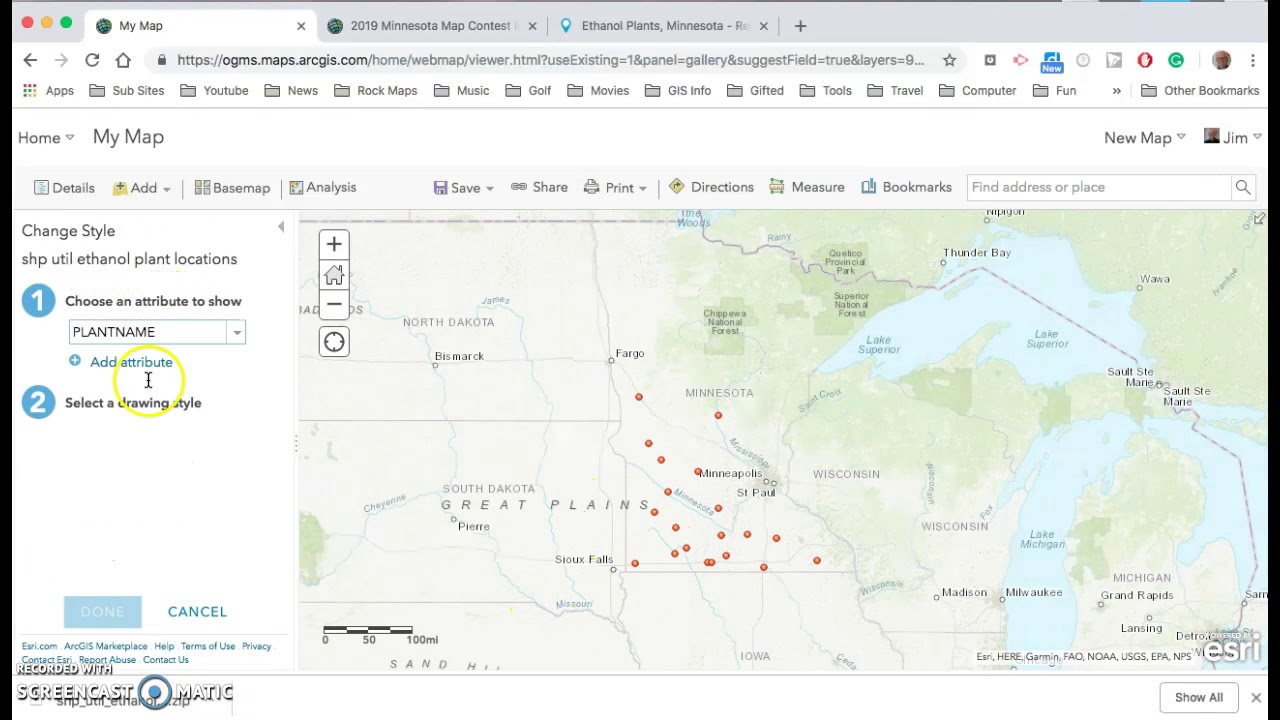Click the browser forward arrow
This screenshot has width=1280, height=720.
61,61
